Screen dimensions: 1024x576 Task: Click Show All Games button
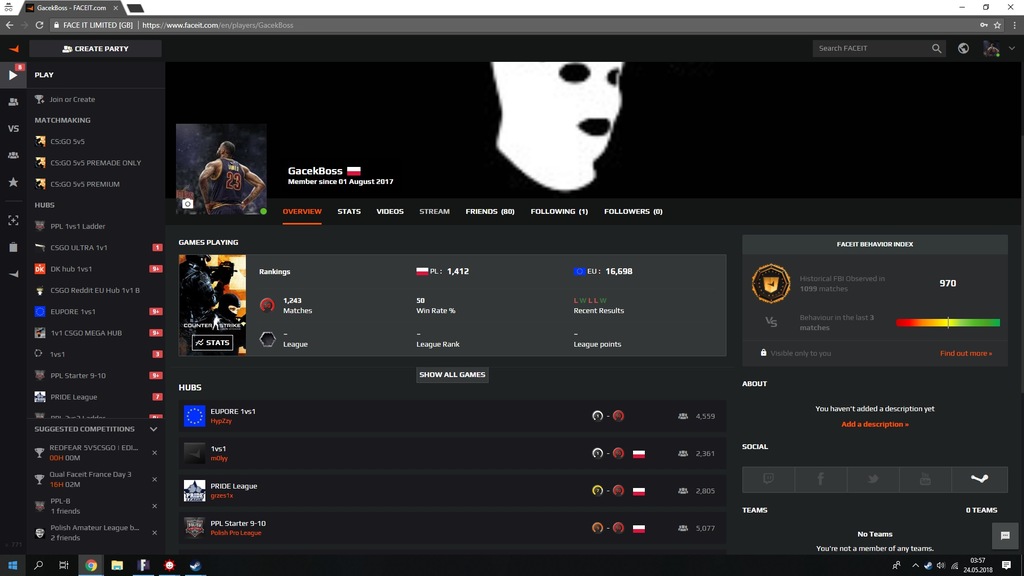coord(452,375)
